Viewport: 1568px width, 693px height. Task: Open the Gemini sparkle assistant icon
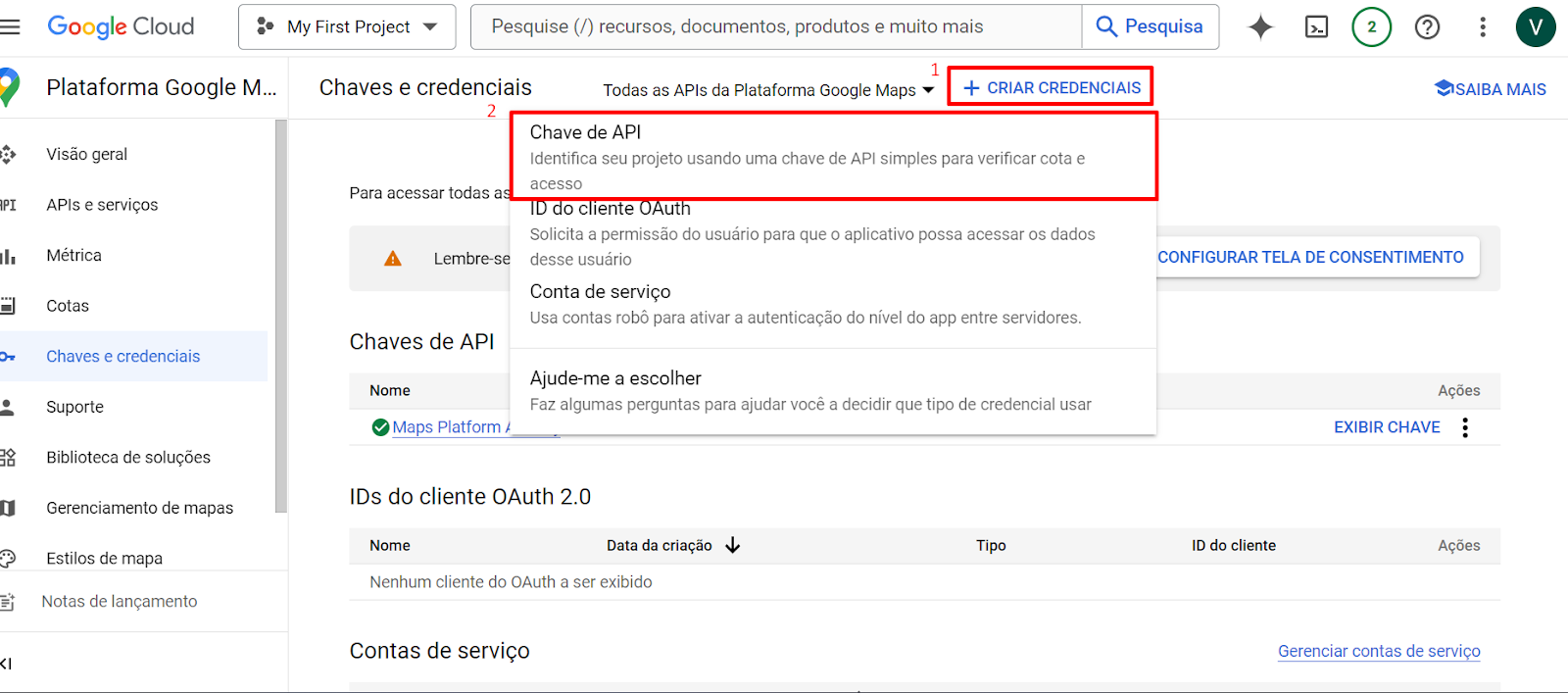pyautogui.click(x=1260, y=27)
